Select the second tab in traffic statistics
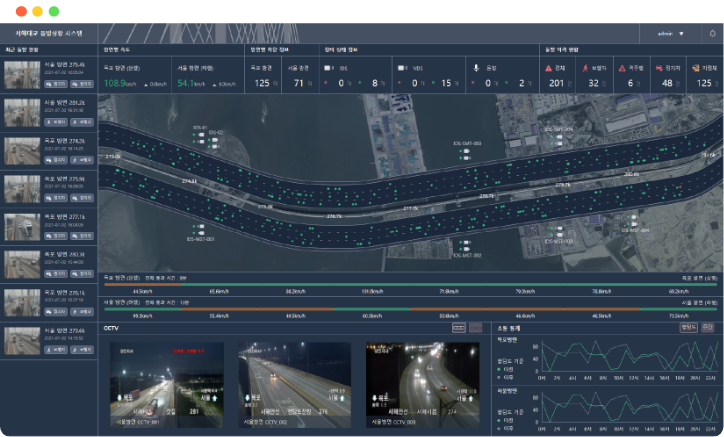Screen dimensions: 724x437 point(707,327)
